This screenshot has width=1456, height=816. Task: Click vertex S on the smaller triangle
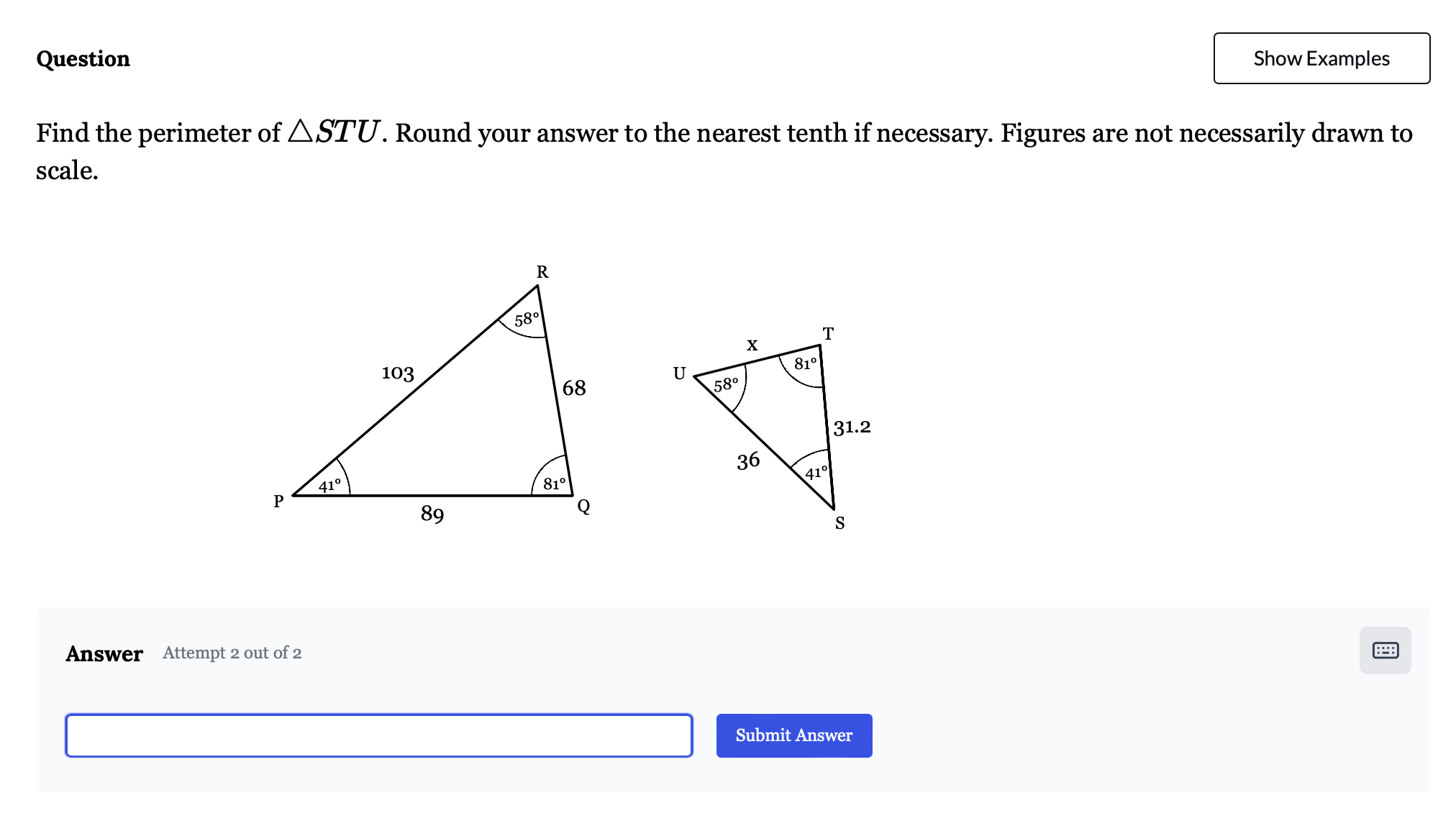coord(840,524)
